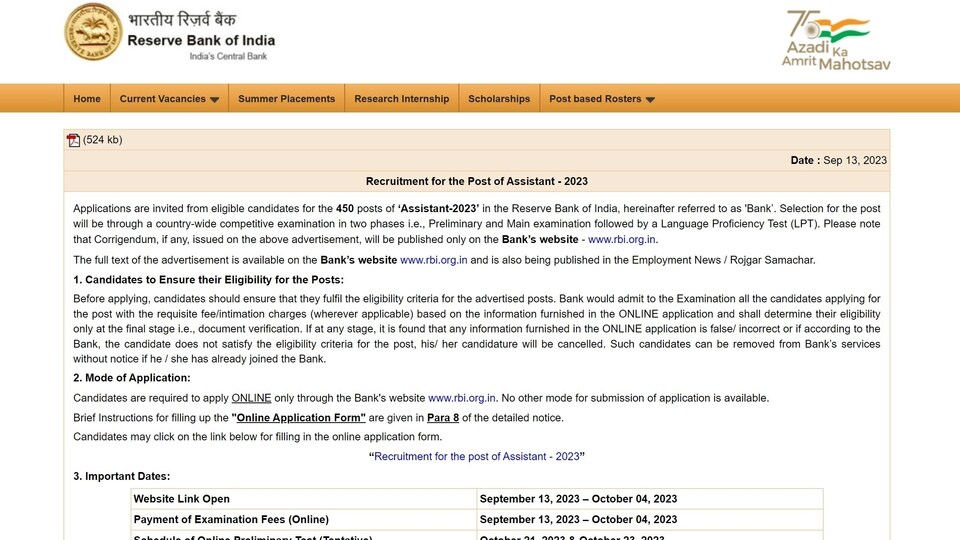960x540 pixels.
Task: Go to Summer Placements page
Action: click(287, 99)
